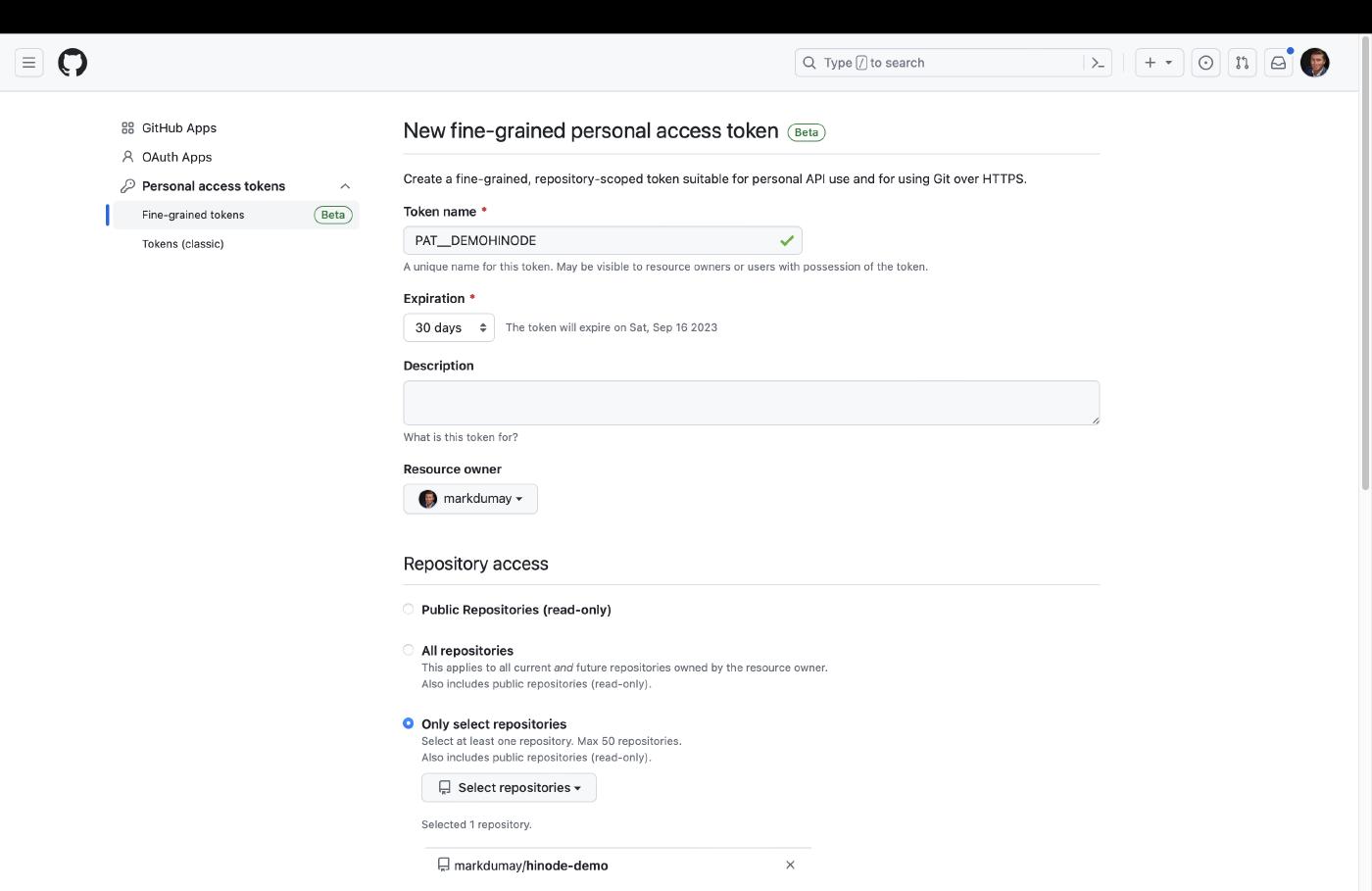The image size is (1372, 891).
Task: Open OAuth Apps settings page
Action: point(176,157)
